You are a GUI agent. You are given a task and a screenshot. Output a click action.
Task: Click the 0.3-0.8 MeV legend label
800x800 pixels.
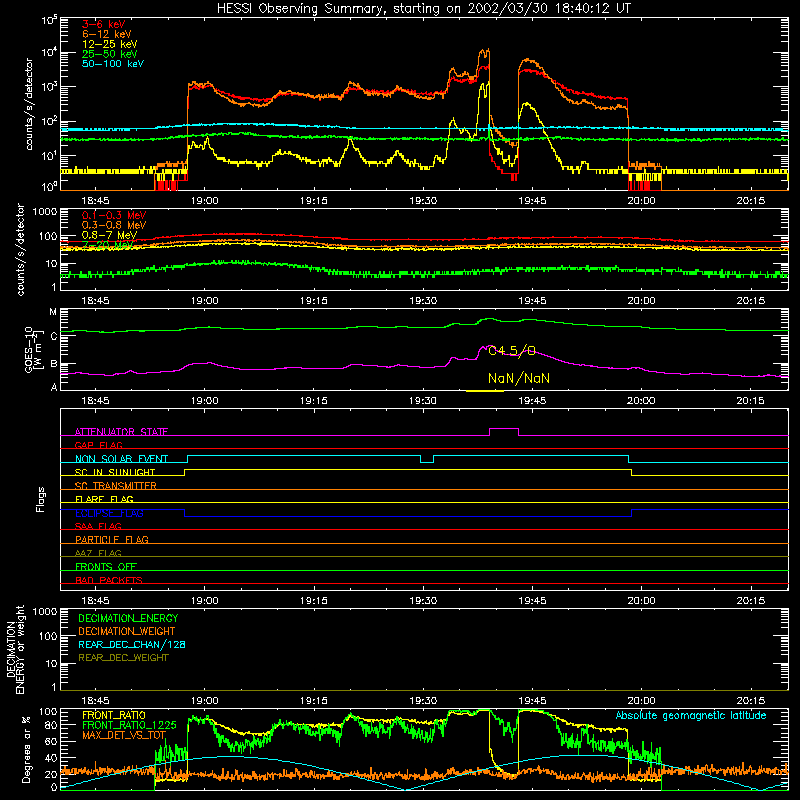(x=114, y=225)
